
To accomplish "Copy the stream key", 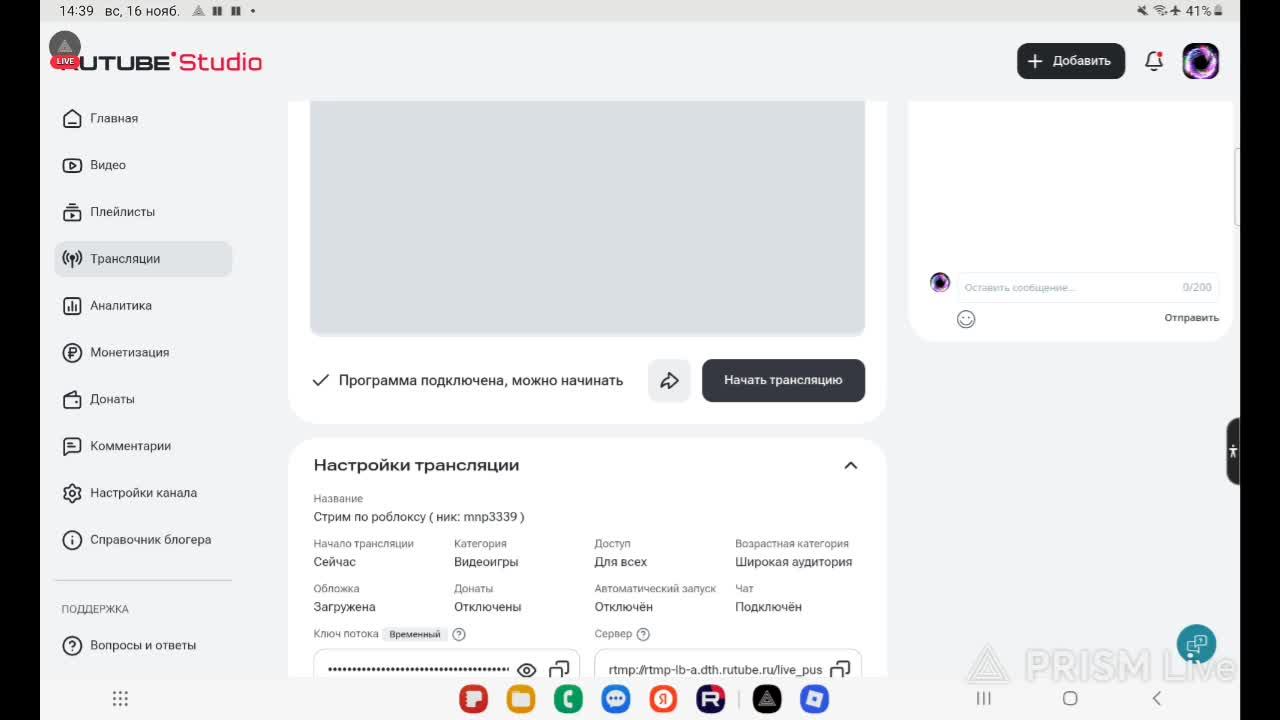I will pyautogui.click(x=559, y=670).
